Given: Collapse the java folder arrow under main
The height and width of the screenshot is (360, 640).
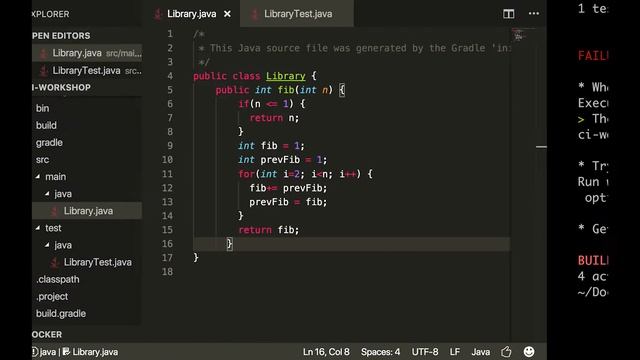Looking at the screenshot, I should [x=47, y=194].
